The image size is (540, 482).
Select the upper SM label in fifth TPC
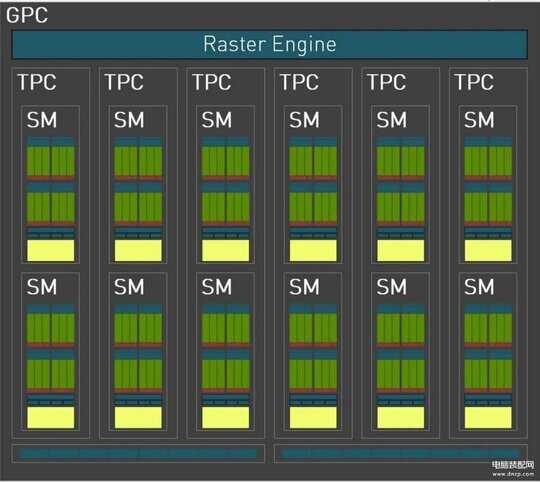[x=392, y=120]
